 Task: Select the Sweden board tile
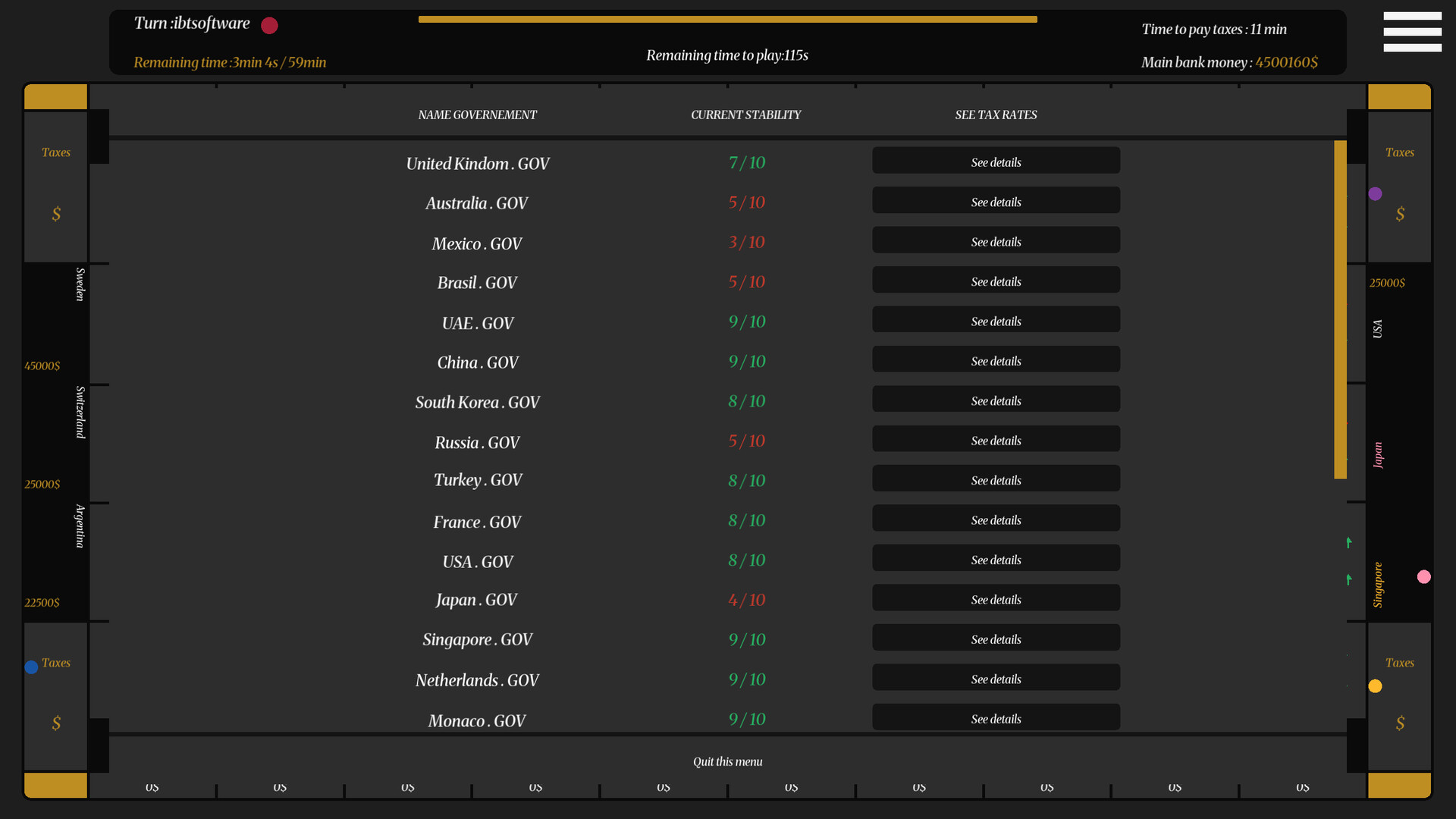click(x=56, y=322)
